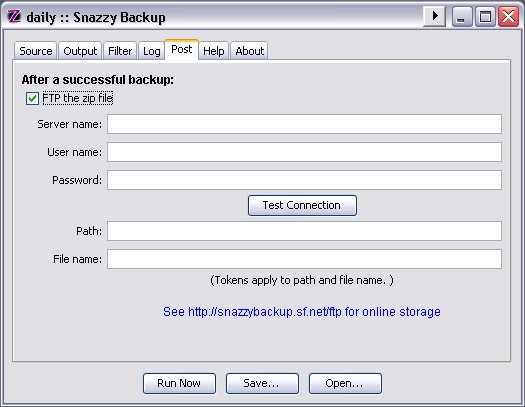Go to the Log tab
The width and height of the screenshot is (525, 407).
coord(151,51)
